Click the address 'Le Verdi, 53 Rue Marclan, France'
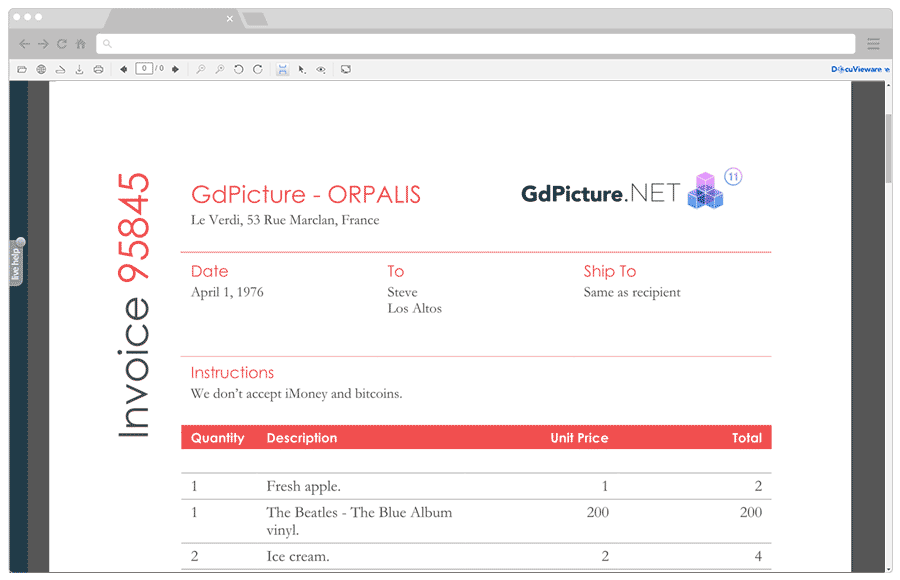 pos(285,220)
